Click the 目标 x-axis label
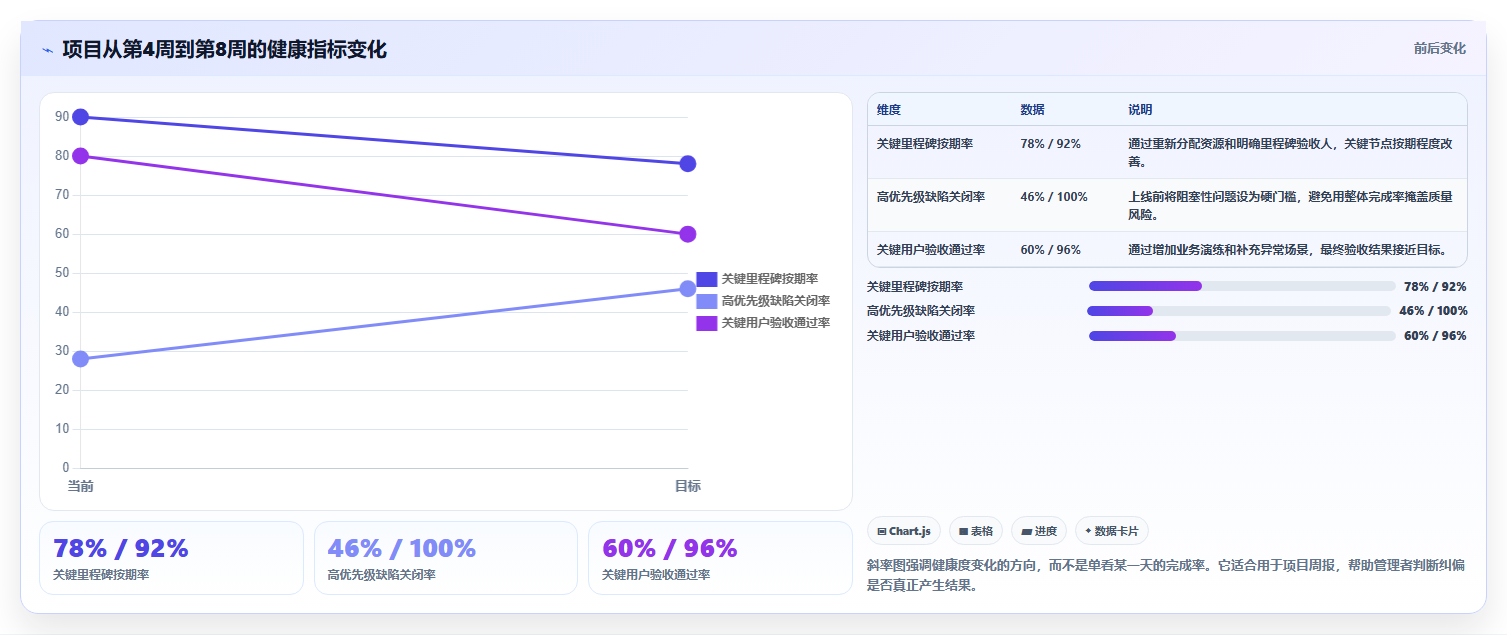 coord(688,486)
